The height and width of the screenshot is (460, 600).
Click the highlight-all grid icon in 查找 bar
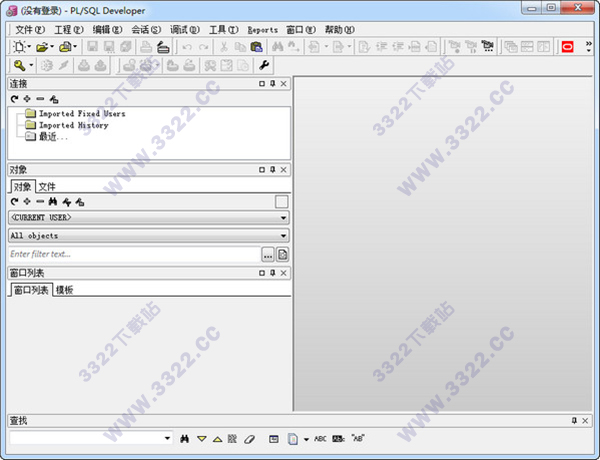[232, 439]
